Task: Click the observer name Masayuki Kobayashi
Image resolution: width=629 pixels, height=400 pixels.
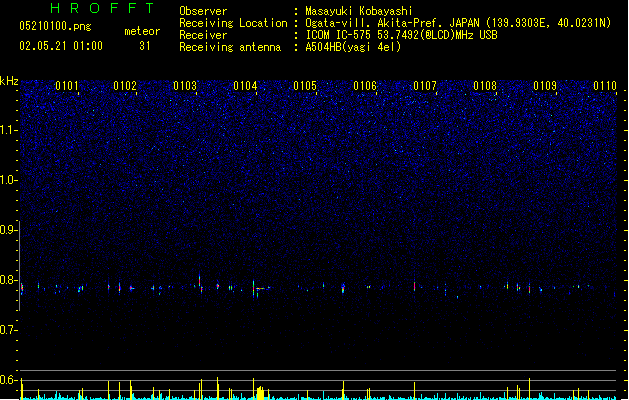Action: tap(359, 11)
